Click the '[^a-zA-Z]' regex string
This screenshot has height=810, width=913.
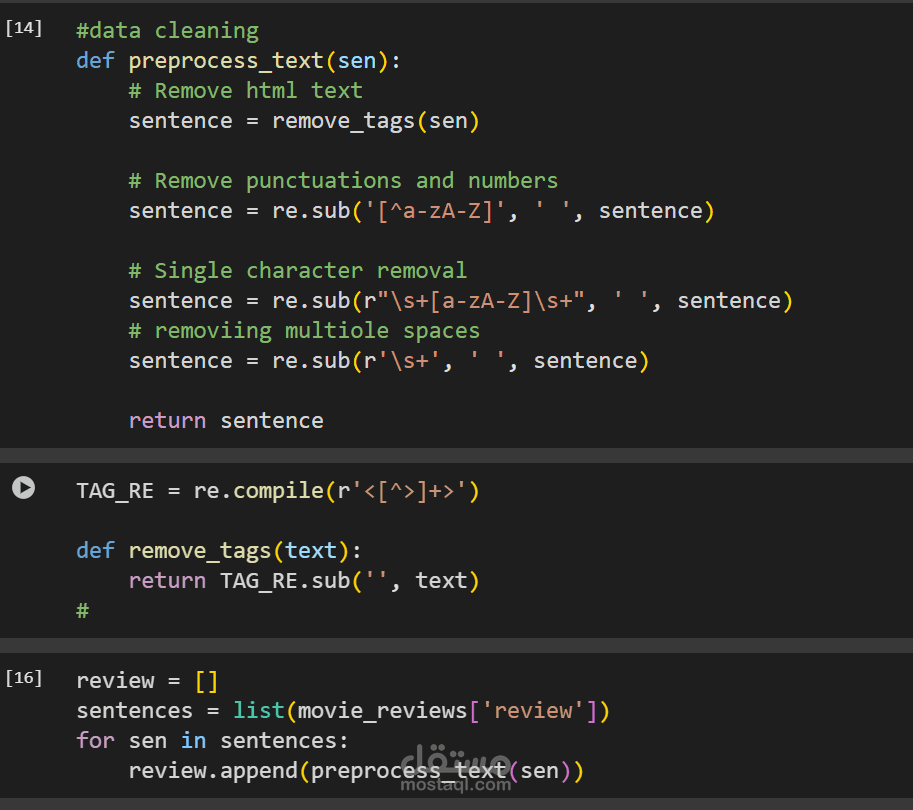click(x=435, y=211)
